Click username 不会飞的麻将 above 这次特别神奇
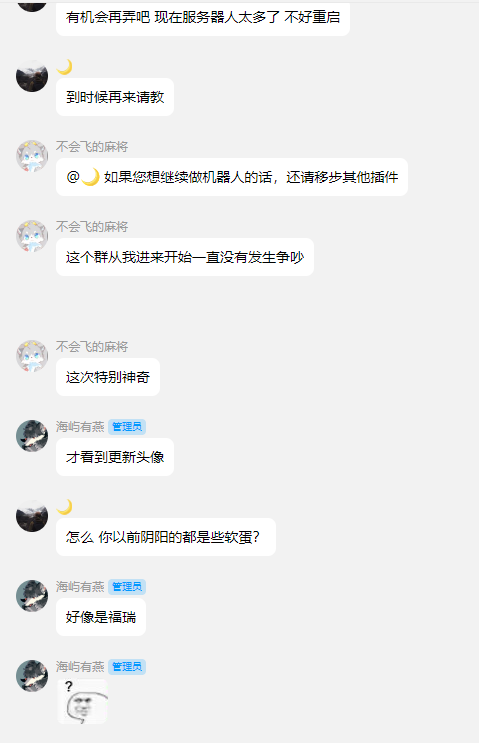 click(92, 347)
